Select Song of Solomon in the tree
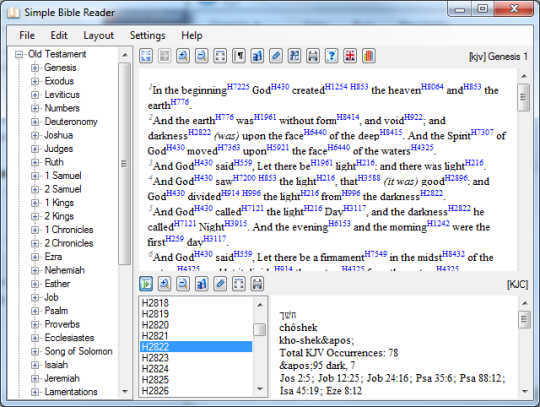This screenshot has height=407, width=540. [x=79, y=351]
